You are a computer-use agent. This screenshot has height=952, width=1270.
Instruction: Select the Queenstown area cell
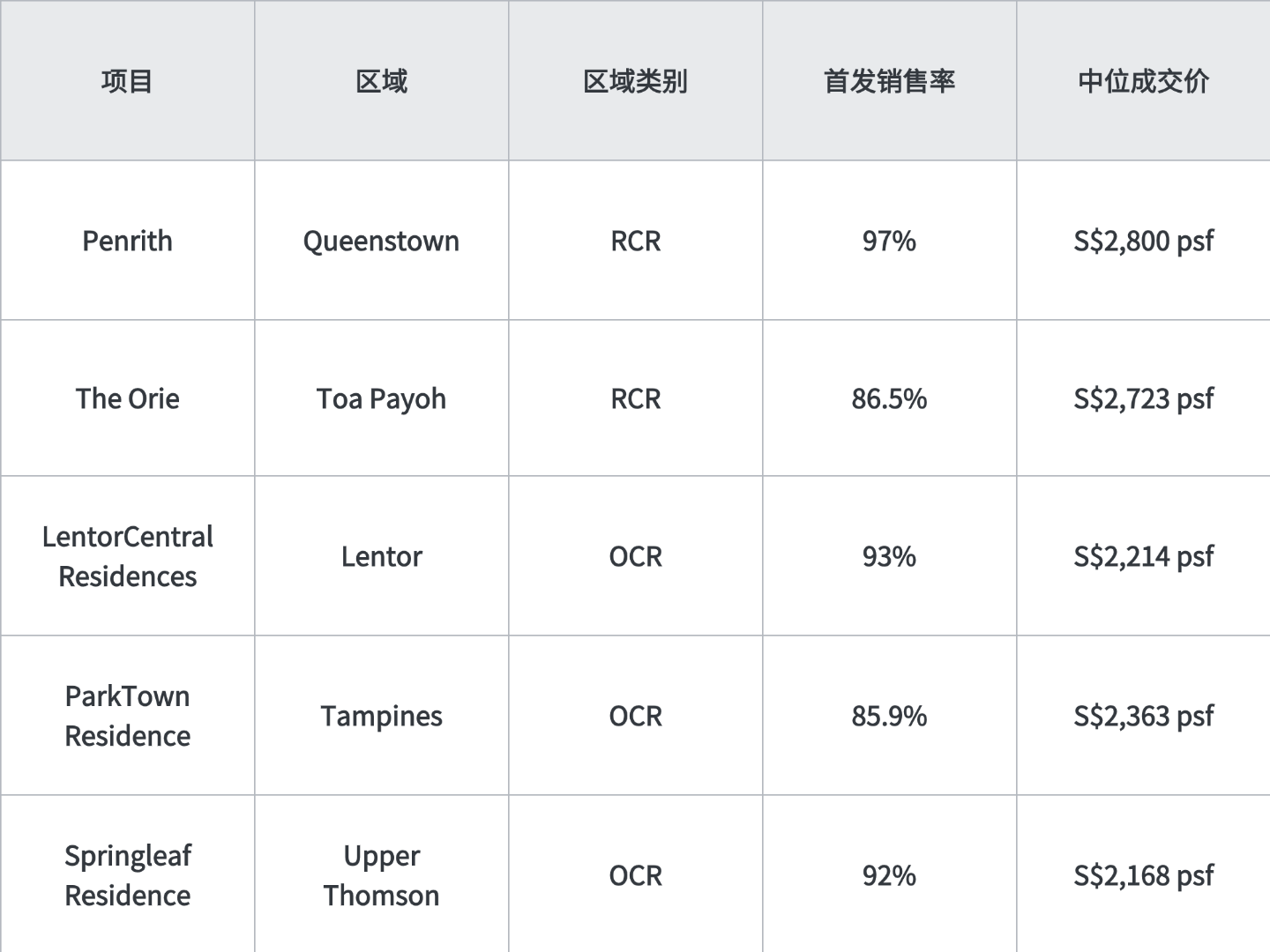coord(381,241)
